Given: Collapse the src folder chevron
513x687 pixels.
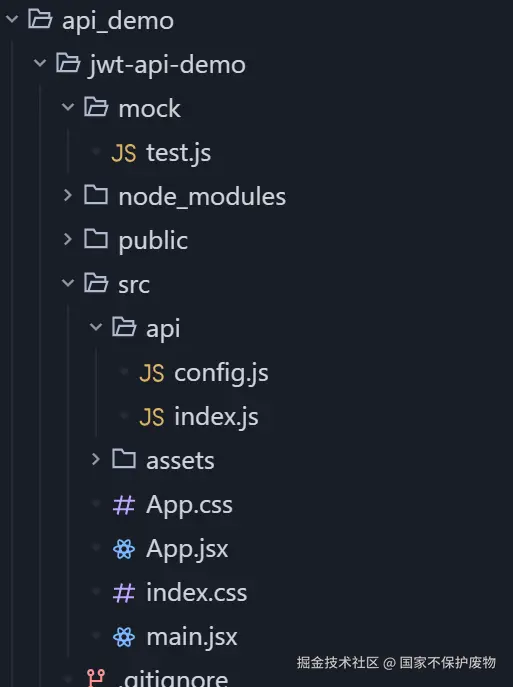Looking at the screenshot, I should point(68,283).
